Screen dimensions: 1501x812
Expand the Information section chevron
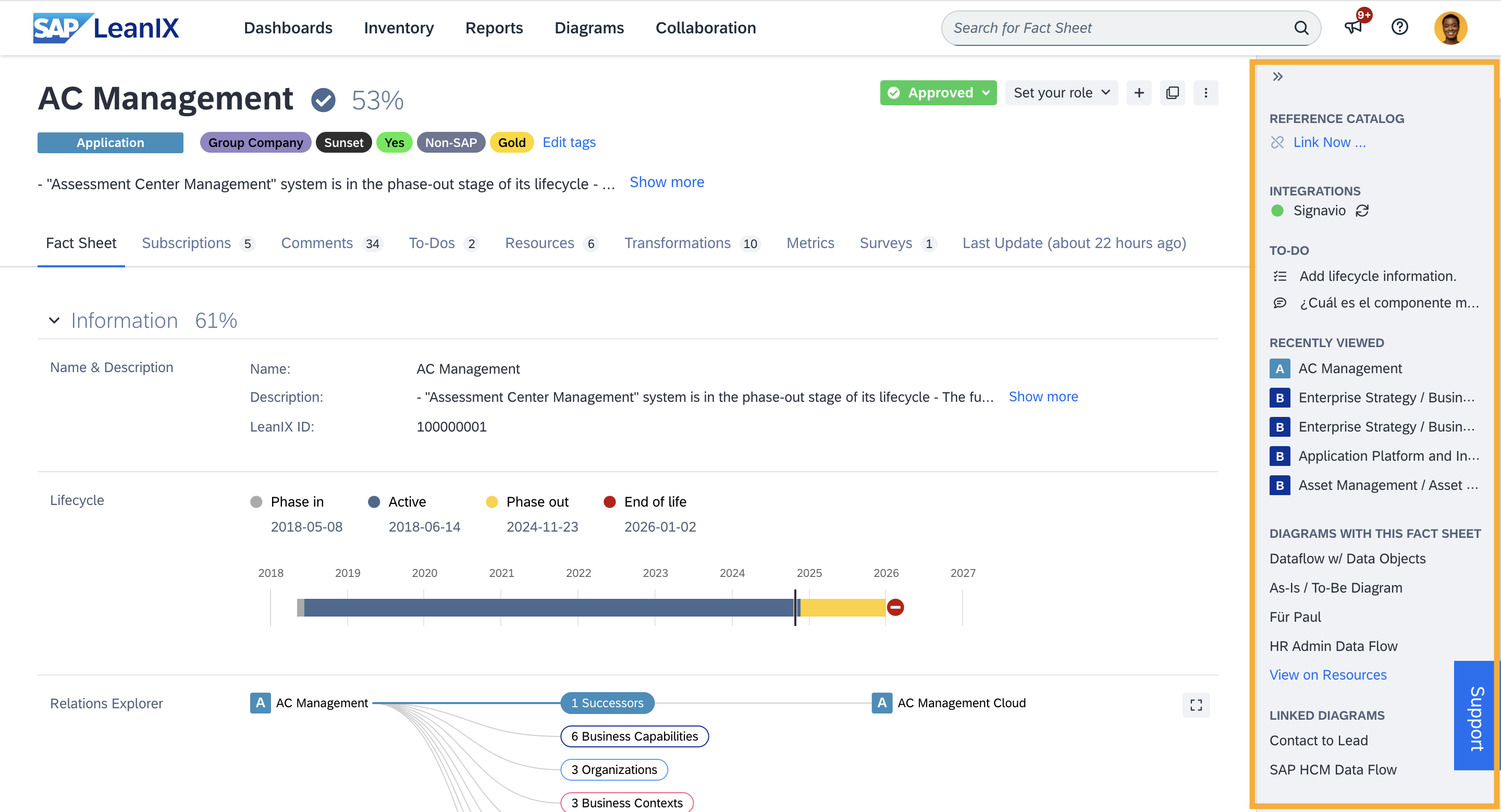[52, 320]
